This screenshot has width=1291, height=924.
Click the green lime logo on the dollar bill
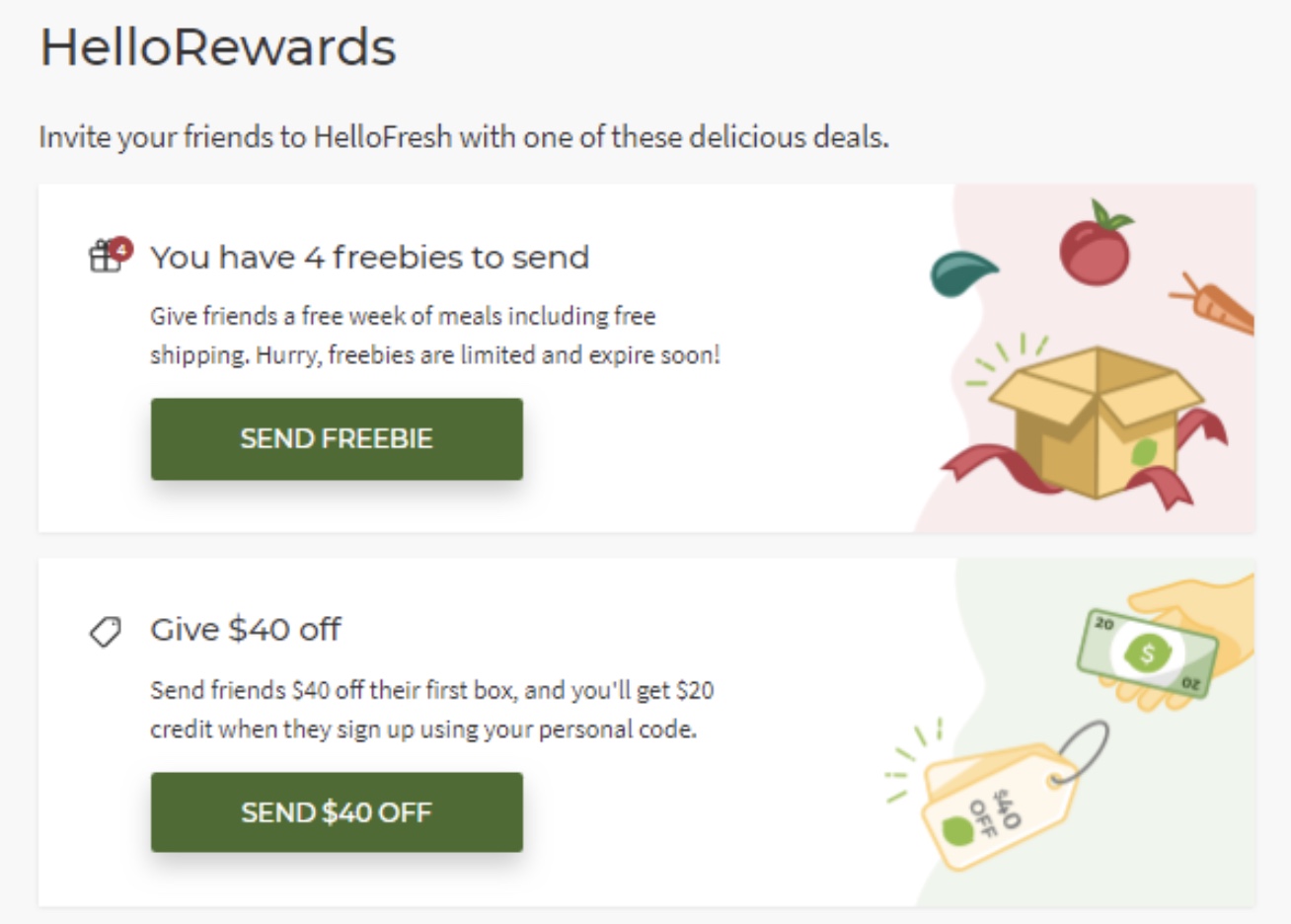[1147, 653]
